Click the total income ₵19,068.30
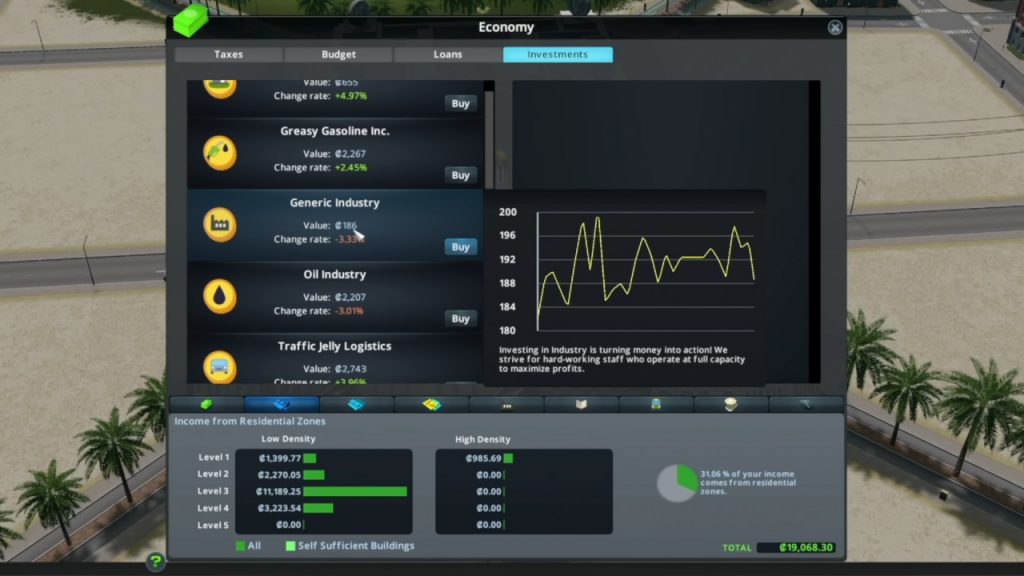1024x576 pixels. tap(806, 547)
